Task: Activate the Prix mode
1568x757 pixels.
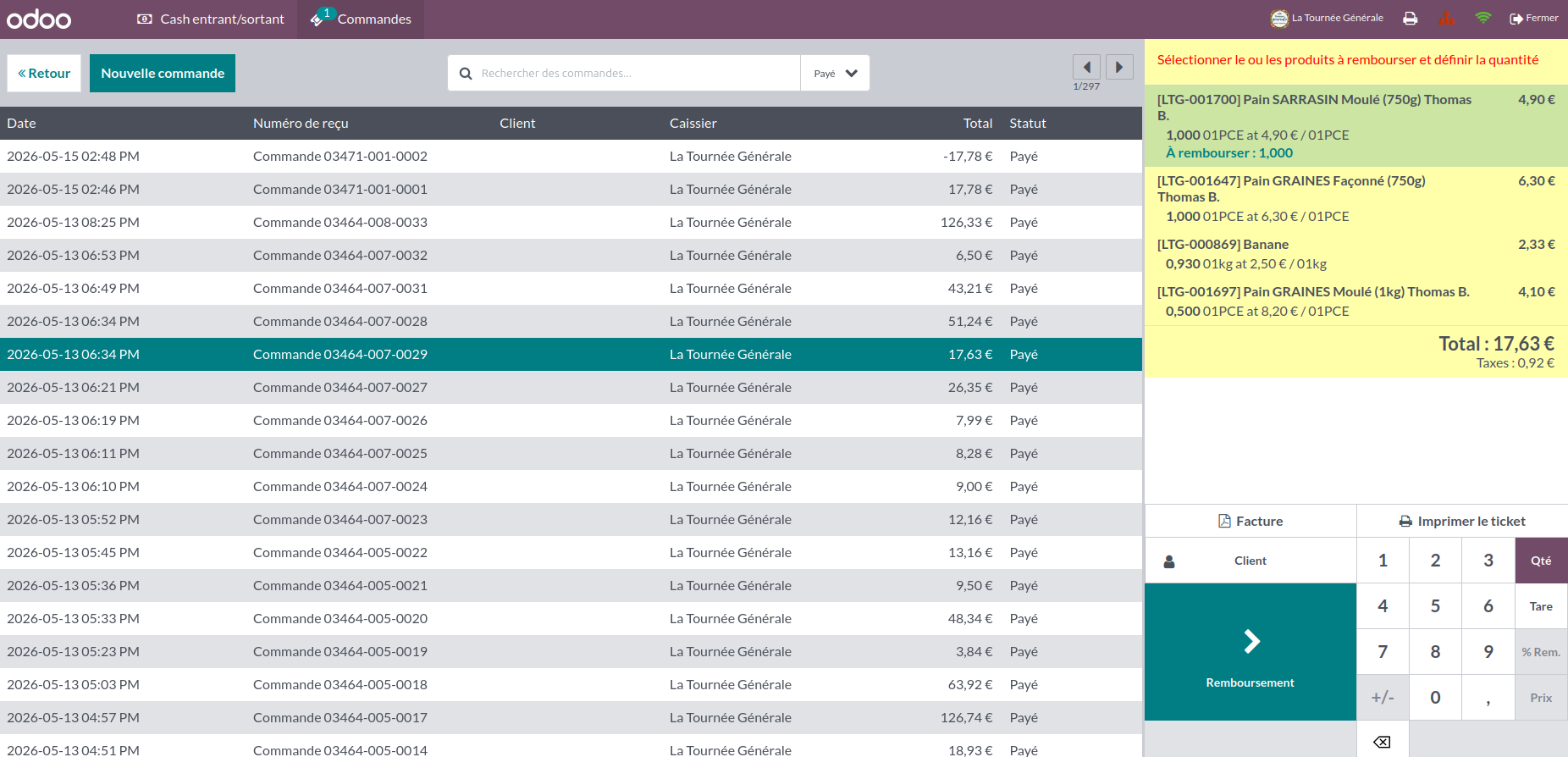Action: coord(1542,698)
